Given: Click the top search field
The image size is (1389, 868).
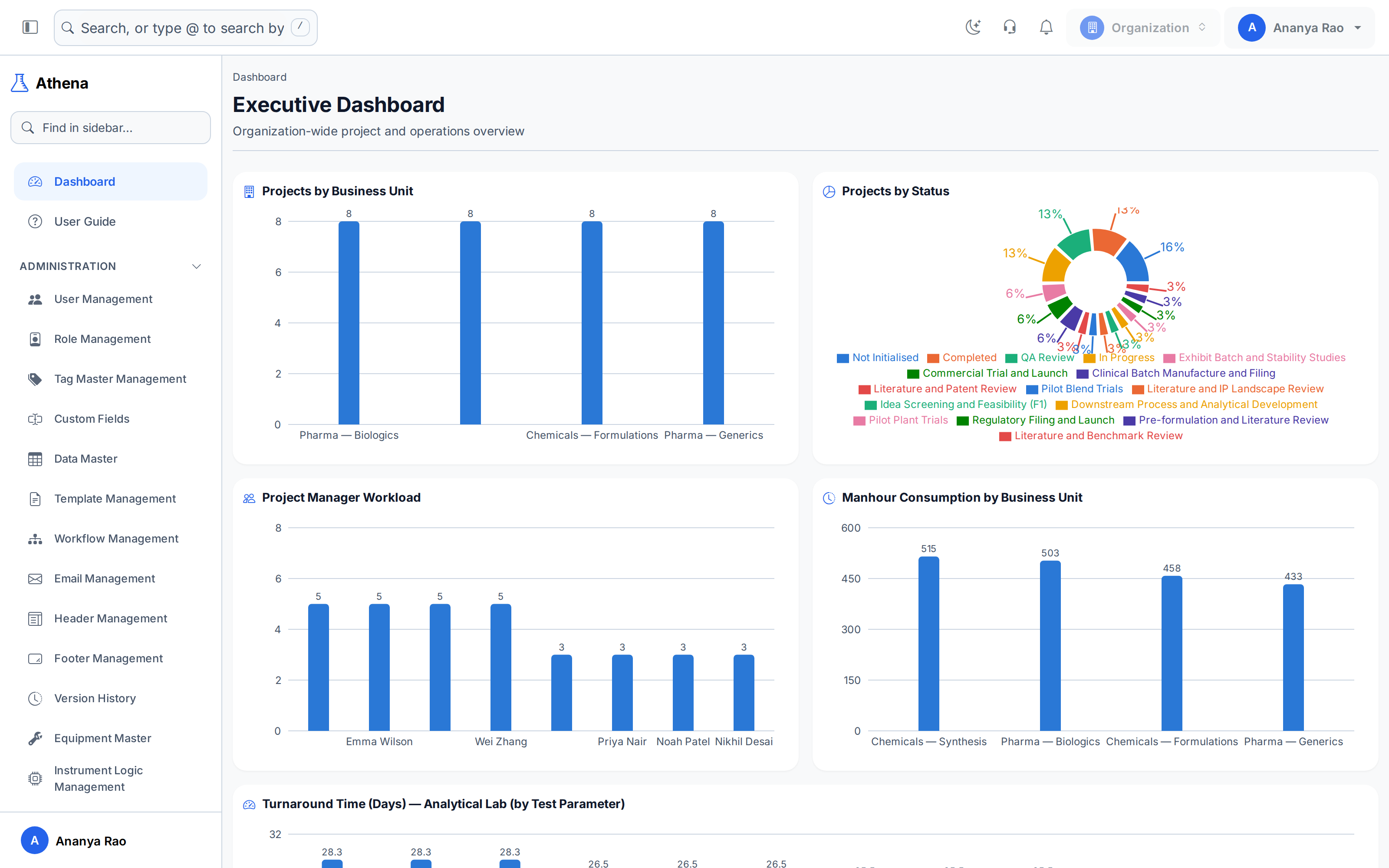Looking at the screenshot, I should (185, 27).
